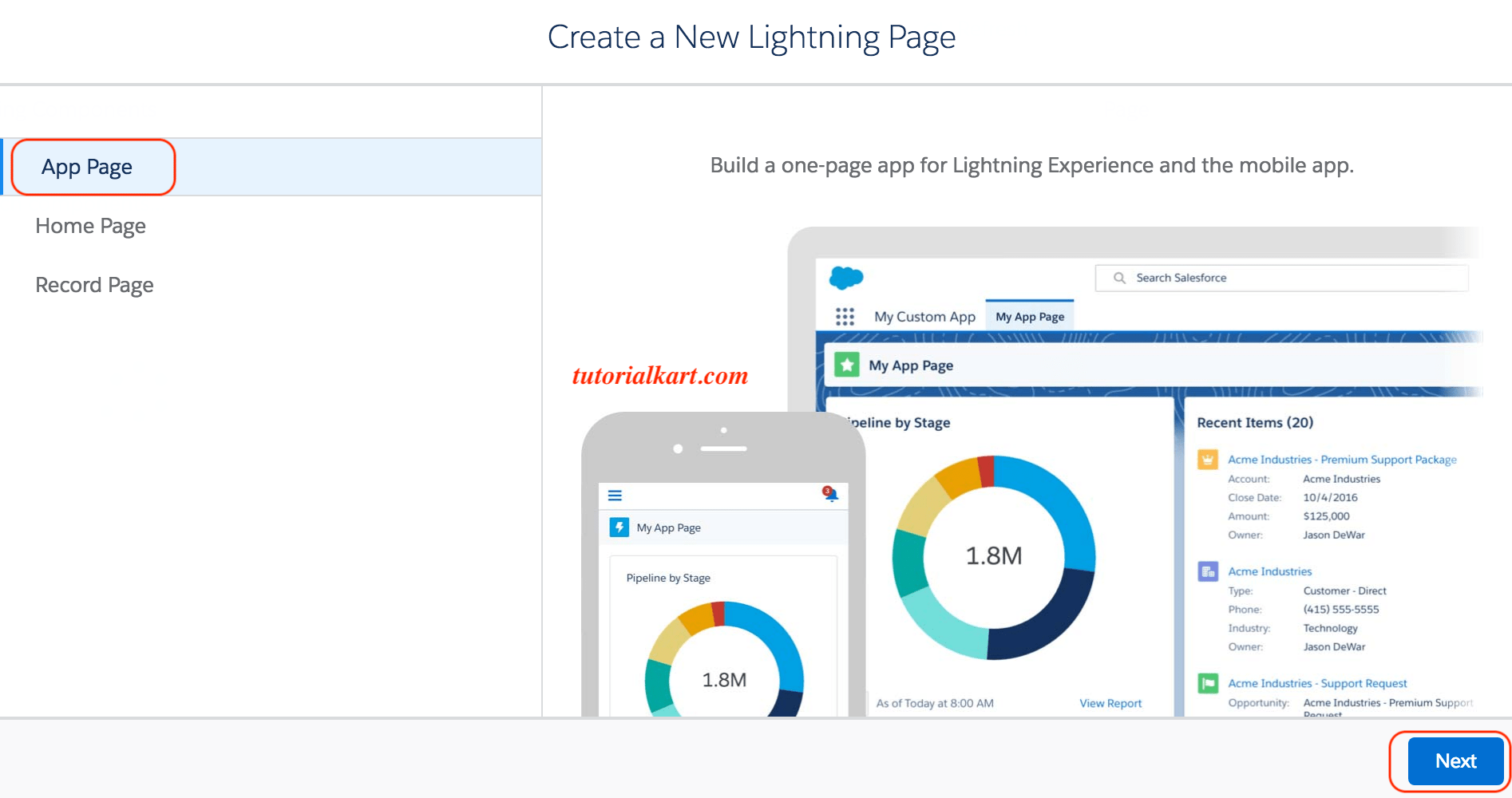The width and height of the screenshot is (1512, 798).
Task: Click inside the Search Salesforce field
Action: pos(1277,278)
